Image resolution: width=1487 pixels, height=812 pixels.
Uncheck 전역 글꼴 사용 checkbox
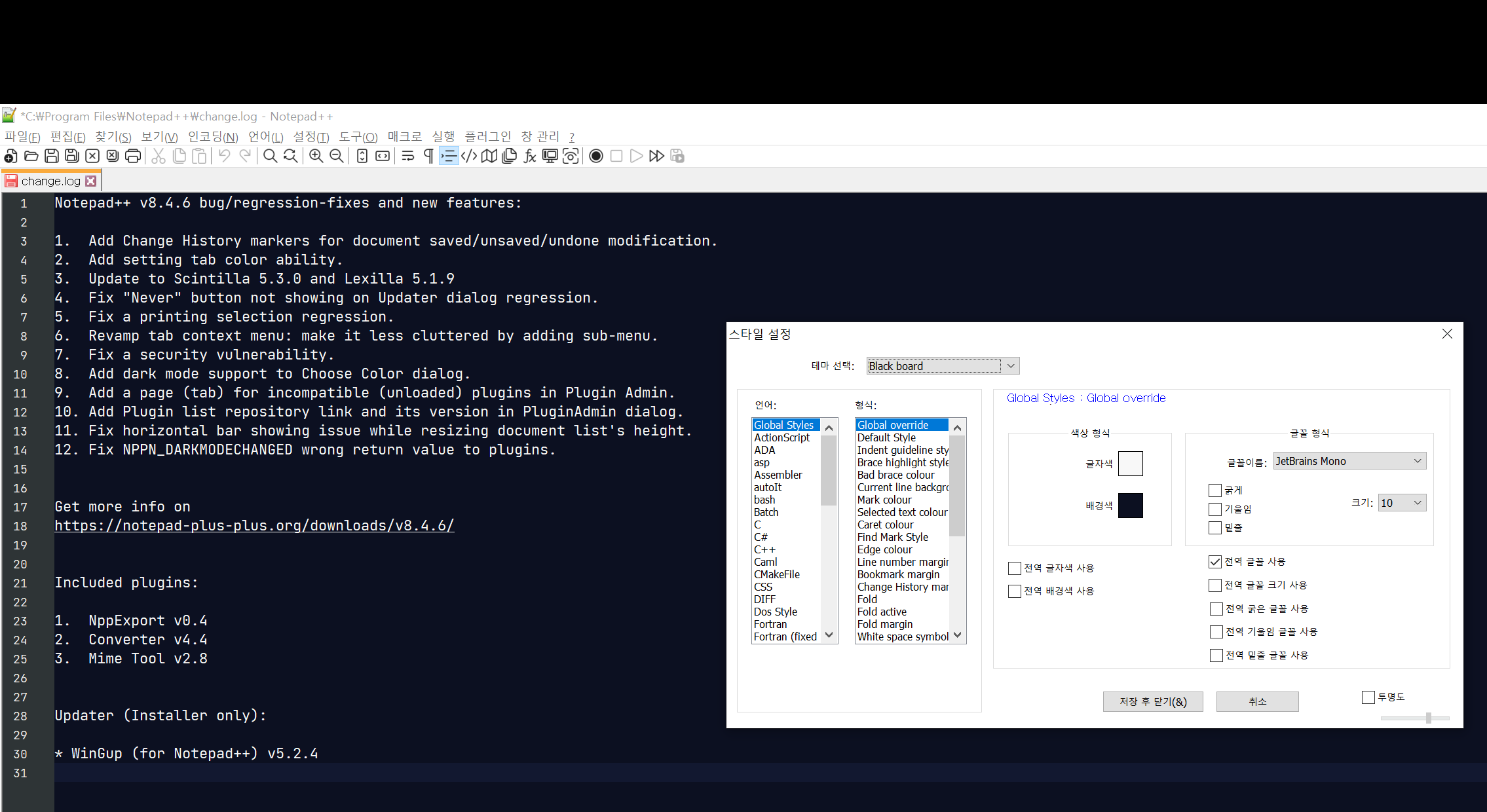coord(1215,562)
